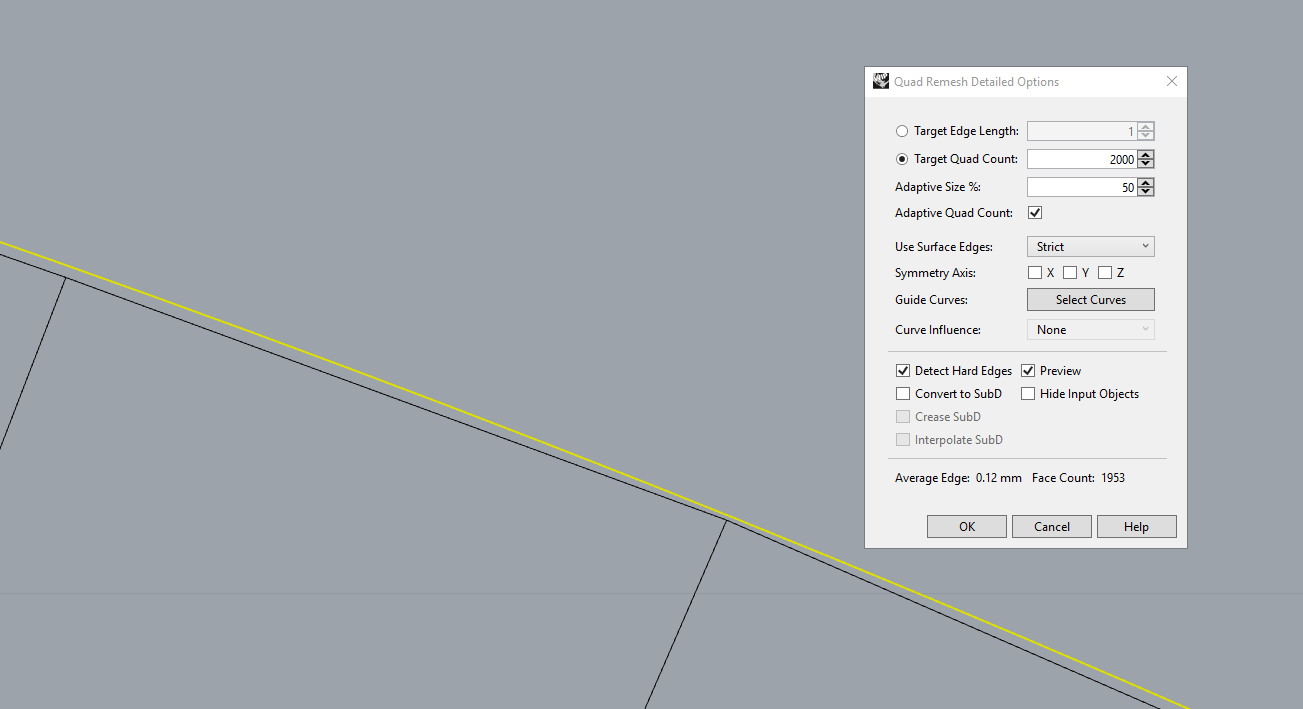1303x709 pixels.
Task: Decrease Adaptive Size % with down arrow
Action: pyautogui.click(x=1146, y=191)
